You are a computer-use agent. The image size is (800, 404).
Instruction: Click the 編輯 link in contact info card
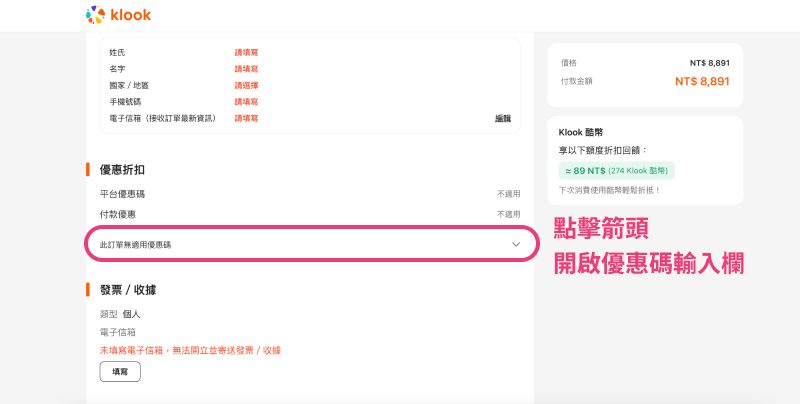503,118
